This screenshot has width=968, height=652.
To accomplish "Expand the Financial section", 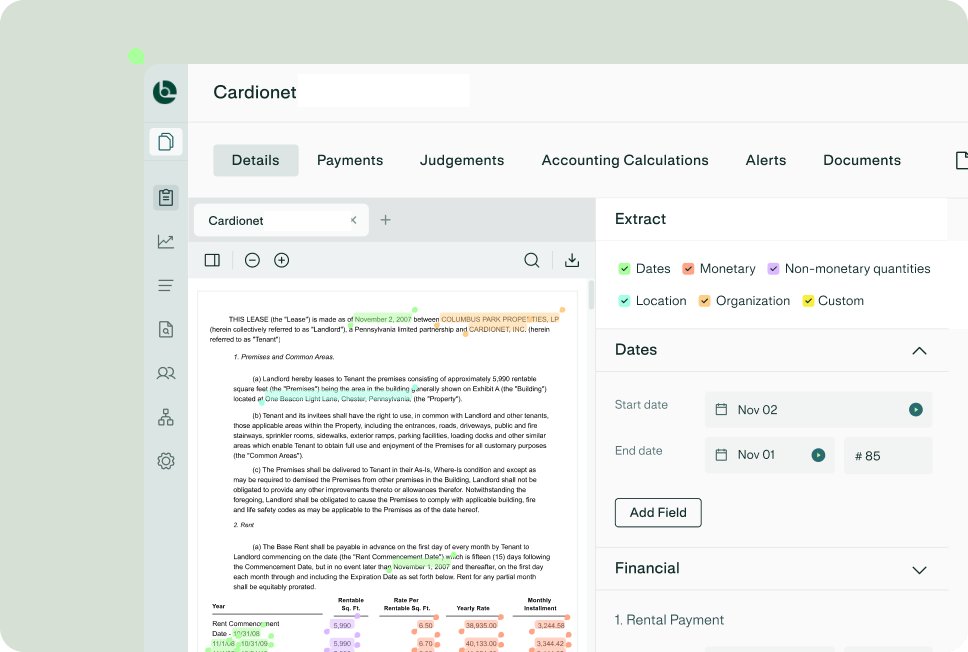I will tap(919, 570).
